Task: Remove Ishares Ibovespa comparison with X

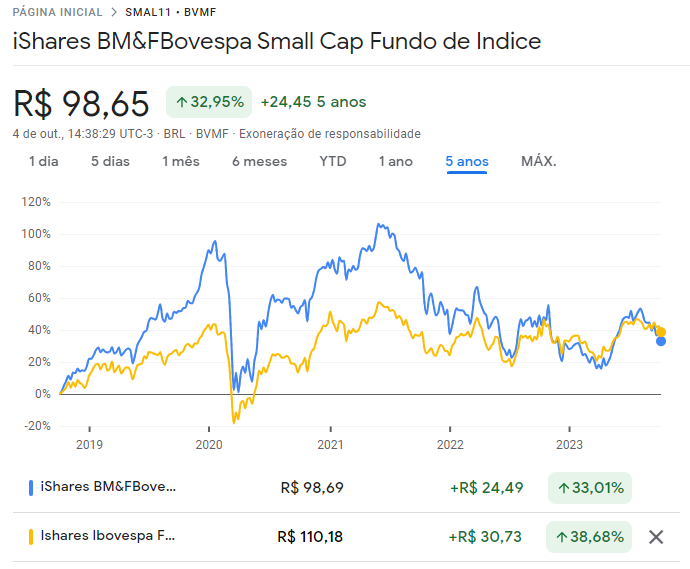Action: (x=656, y=537)
